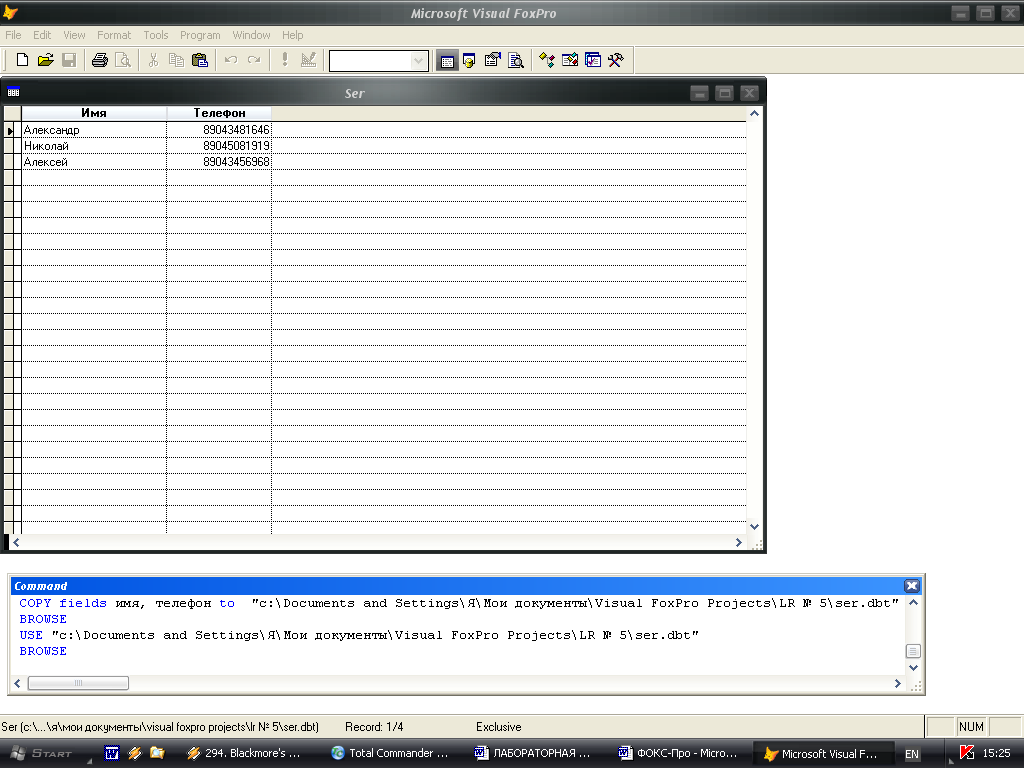
Task: Select the cell containing Александр
Action: (94, 130)
